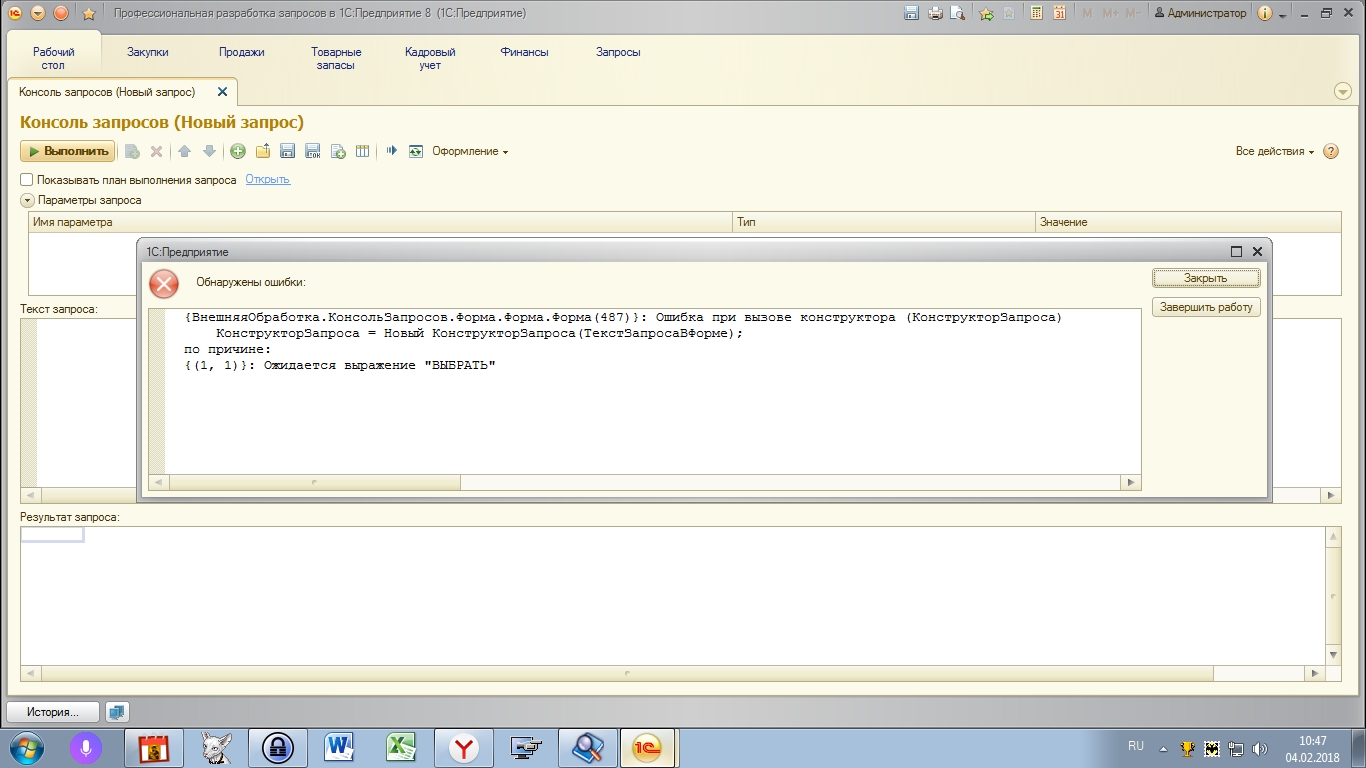
Task: Click the 'Завершить работу' button
Action: 1206,307
